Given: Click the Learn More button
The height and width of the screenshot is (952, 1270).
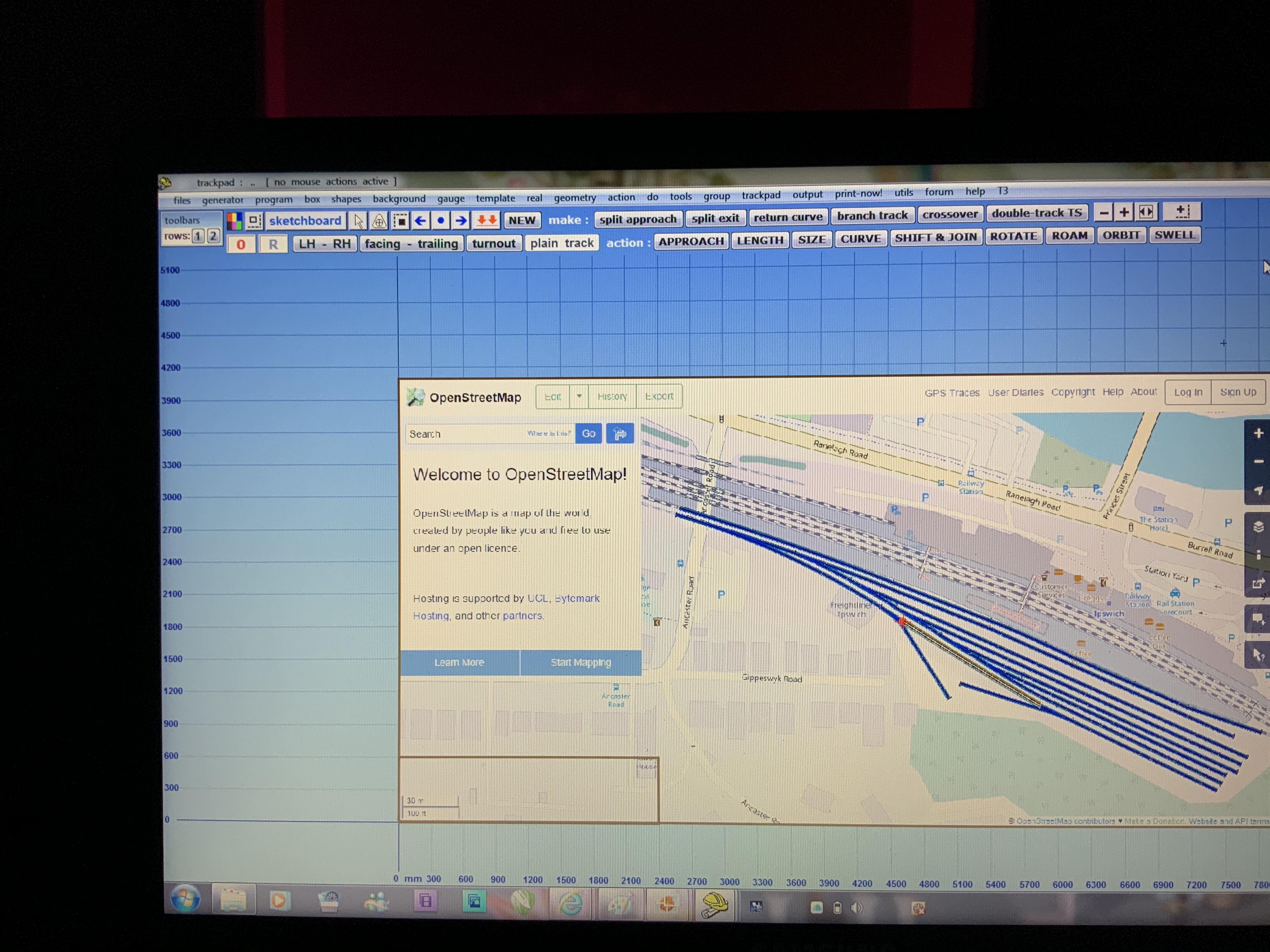Looking at the screenshot, I should click(459, 663).
